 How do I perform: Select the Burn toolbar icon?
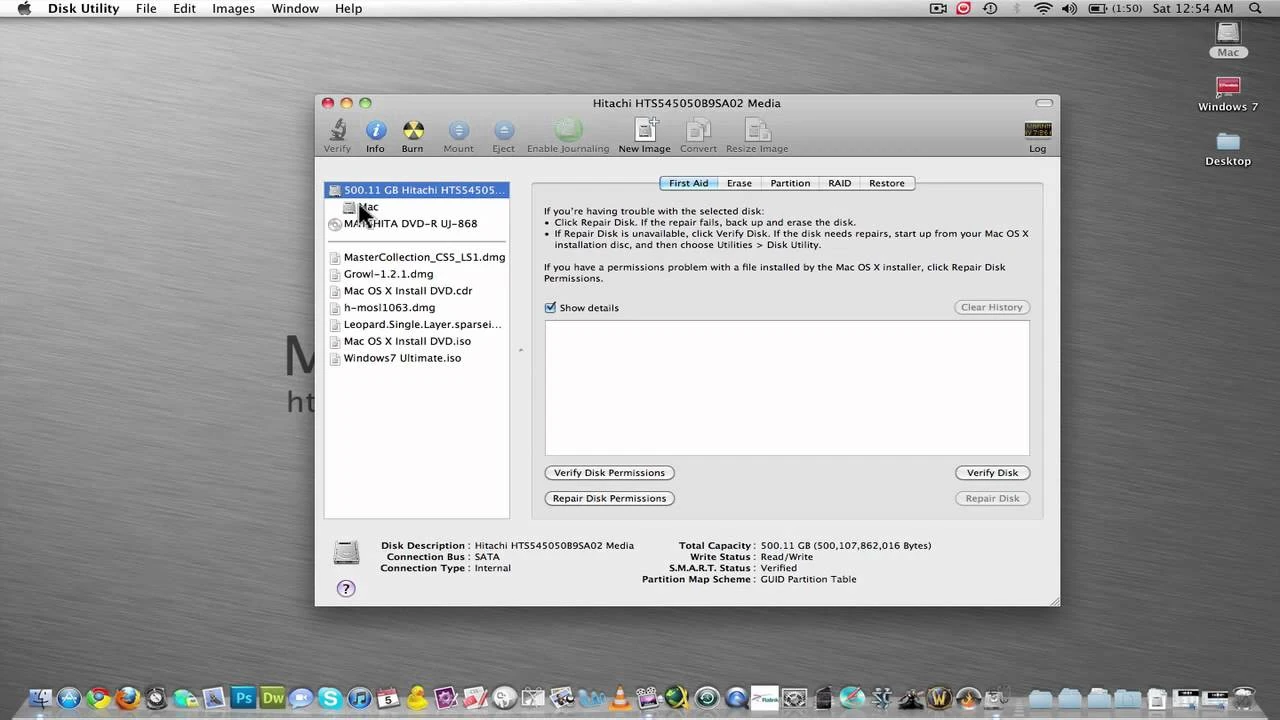pyautogui.click(x=413, y=130)
